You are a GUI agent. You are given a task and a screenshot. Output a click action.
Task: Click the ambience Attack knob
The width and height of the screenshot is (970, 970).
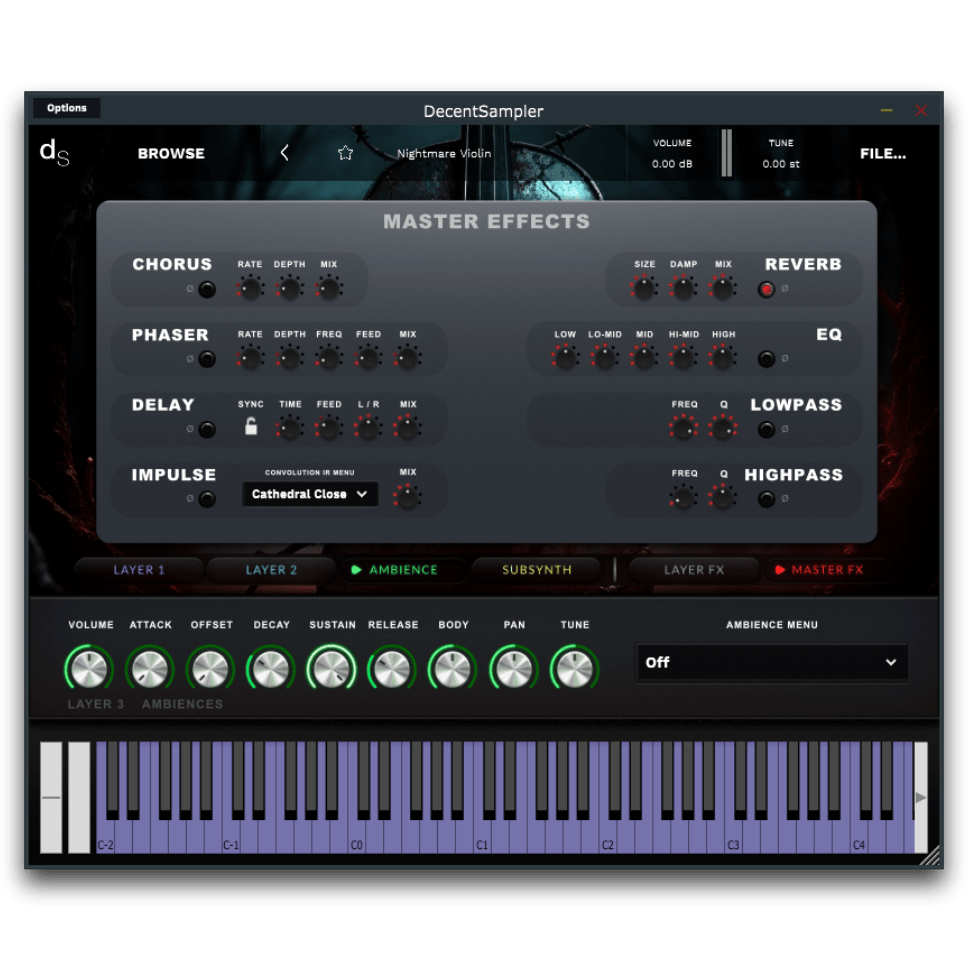point(150,668)
